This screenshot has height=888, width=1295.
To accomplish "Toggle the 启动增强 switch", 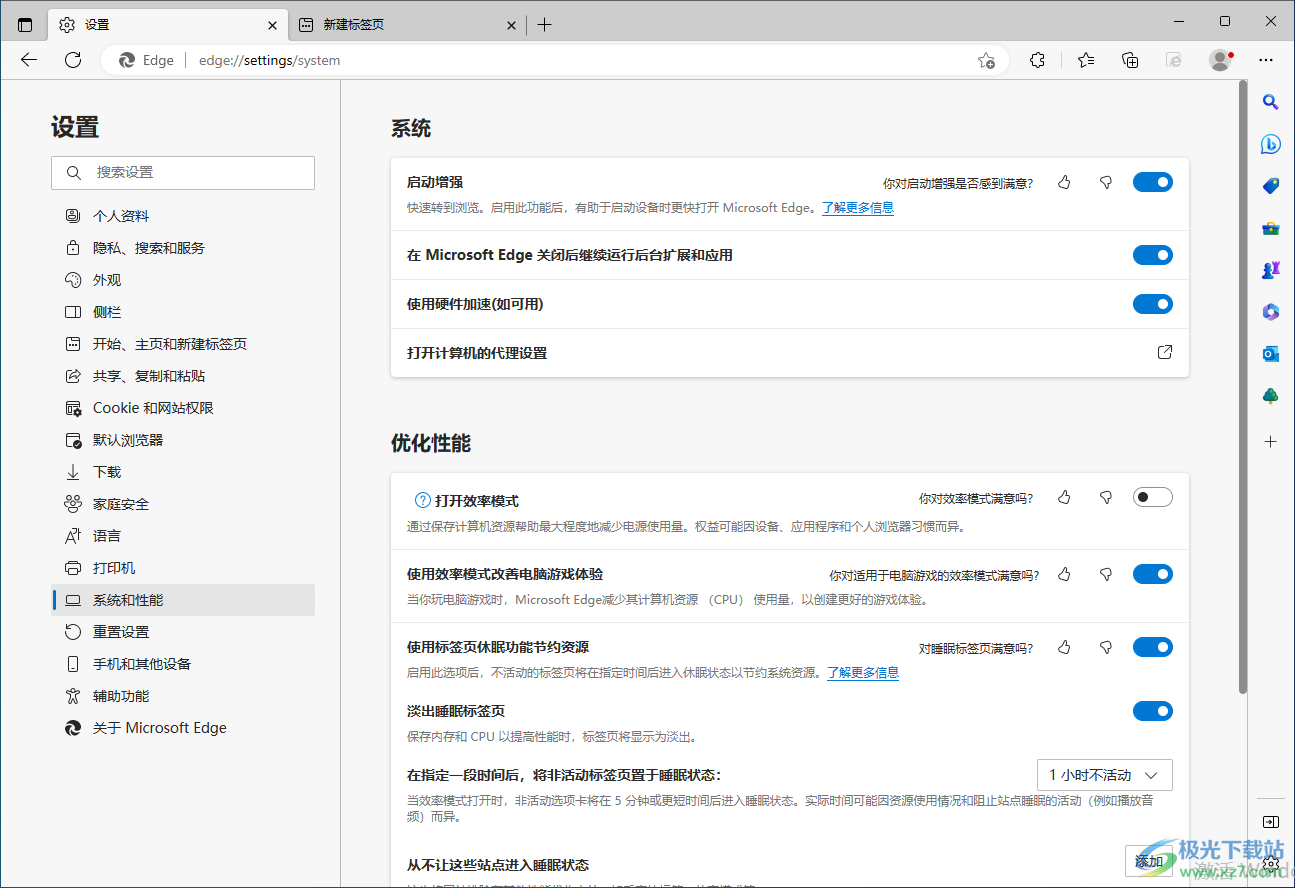I will coord(1152,182).
